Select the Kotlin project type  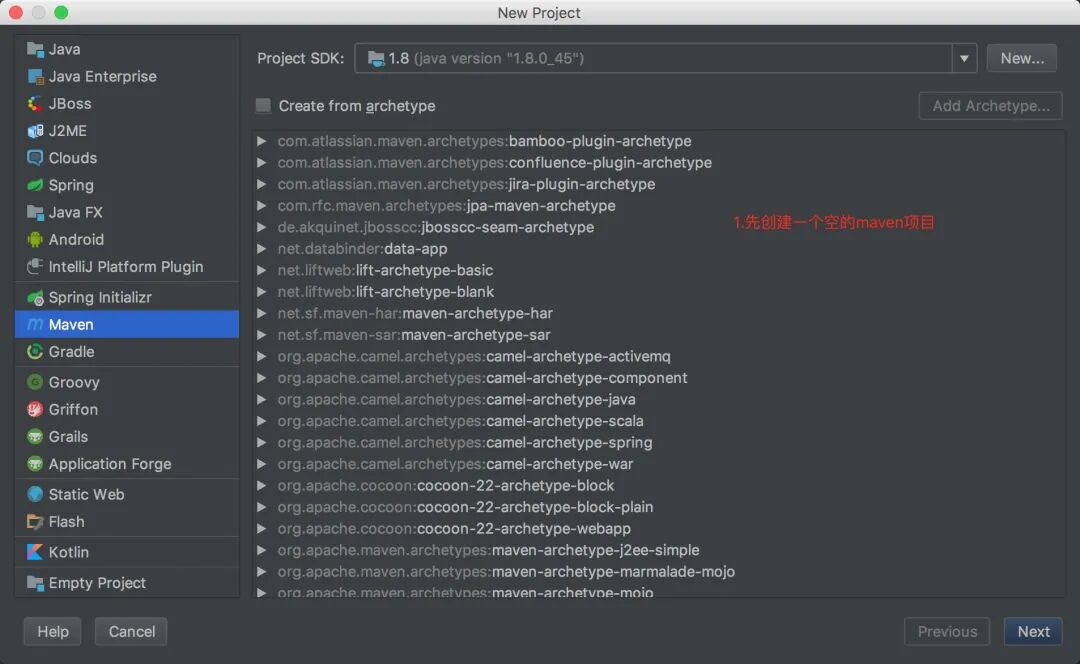[69, 551]
